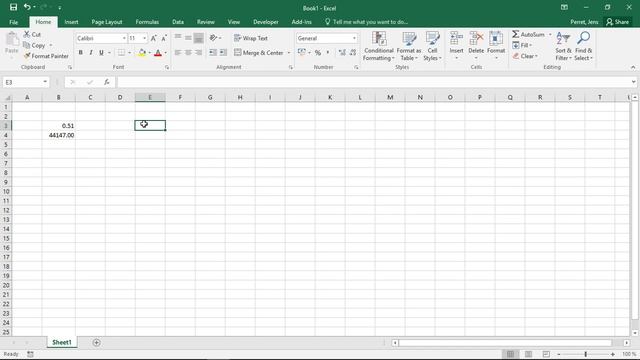The width and height of the screenshot is (640, 360).
Task: Expand the formula bar
Action: [x=633, y=82]
